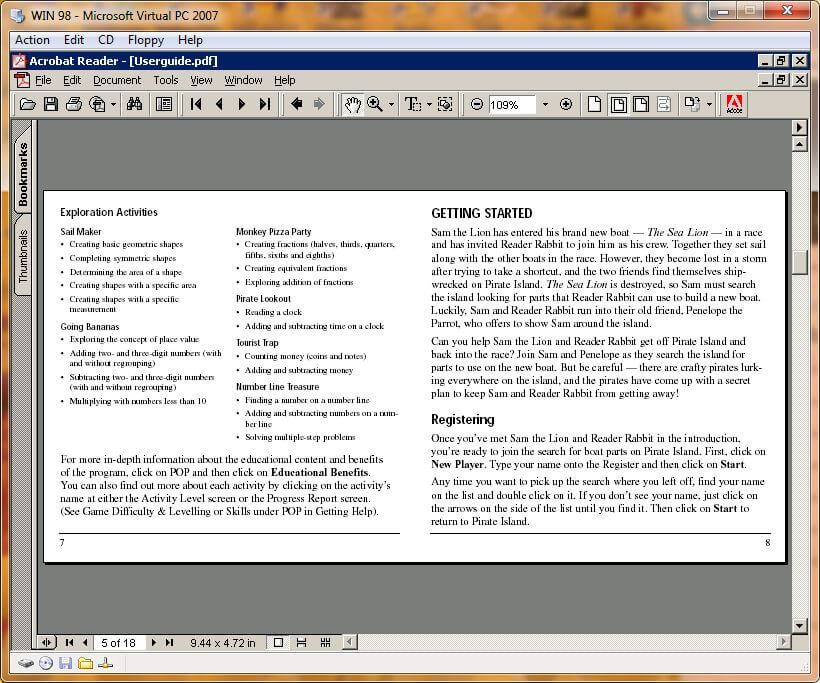Open the Acrobat document control menu icon
The width and height of the screenshot is (820, 683).
22,80
